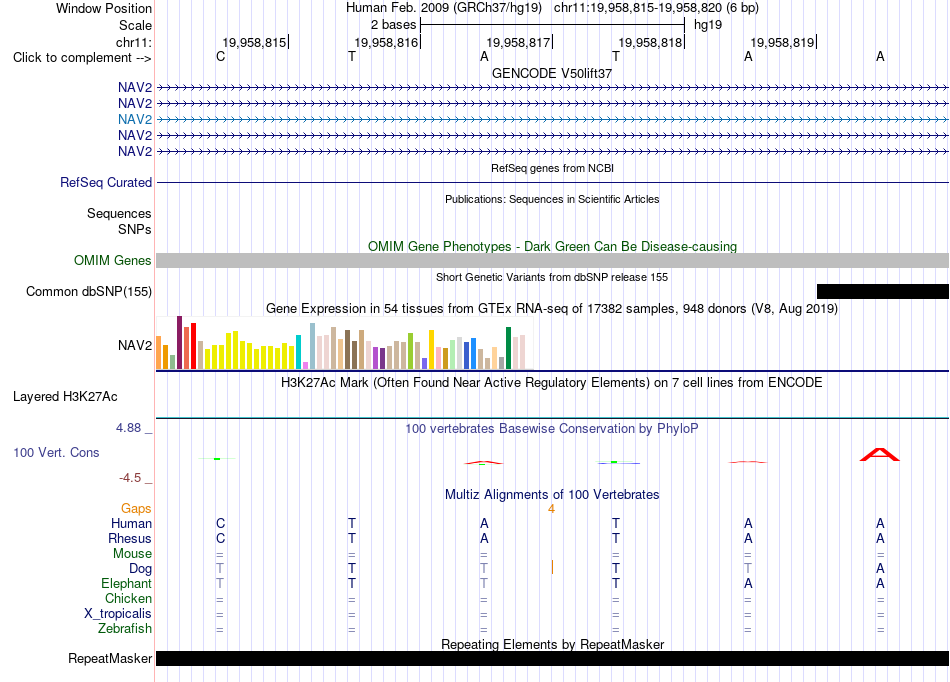Open the GTEx Gene Expression track title
The image size is (950, 682).
click(552, 309)
